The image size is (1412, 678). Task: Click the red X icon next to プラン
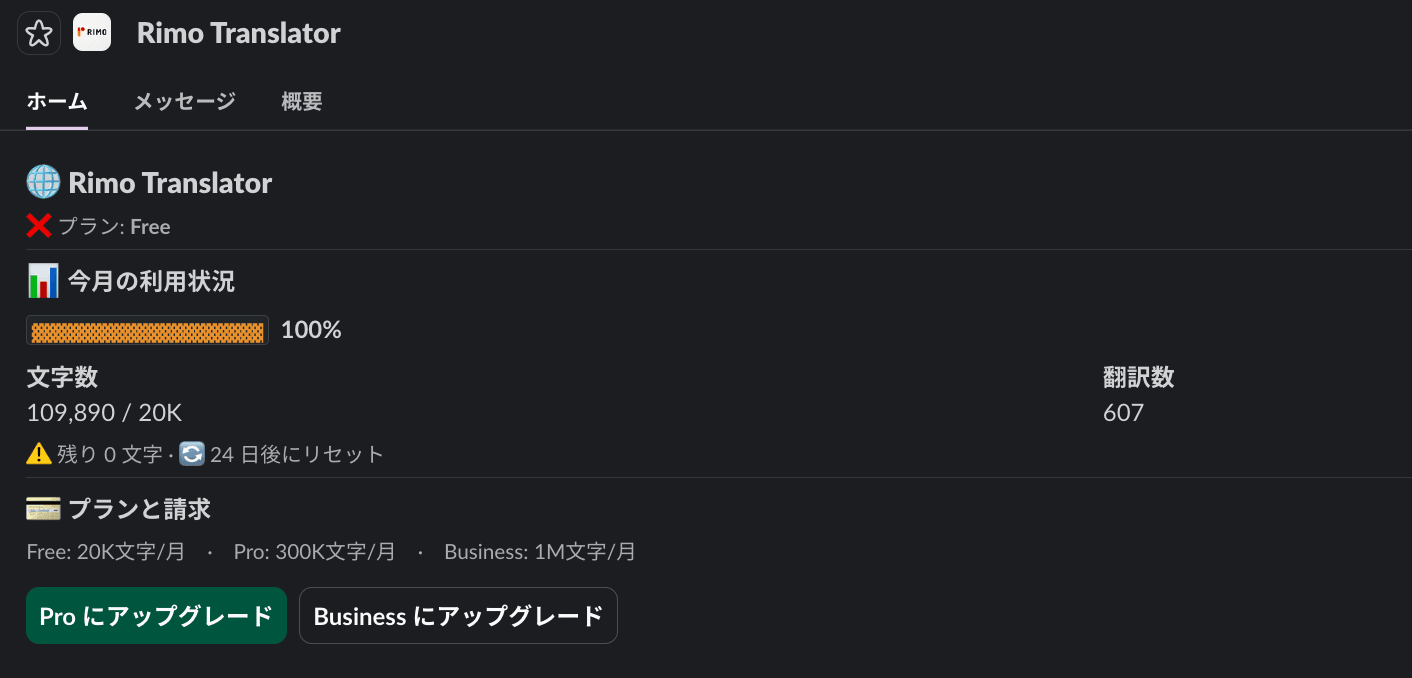38,225
